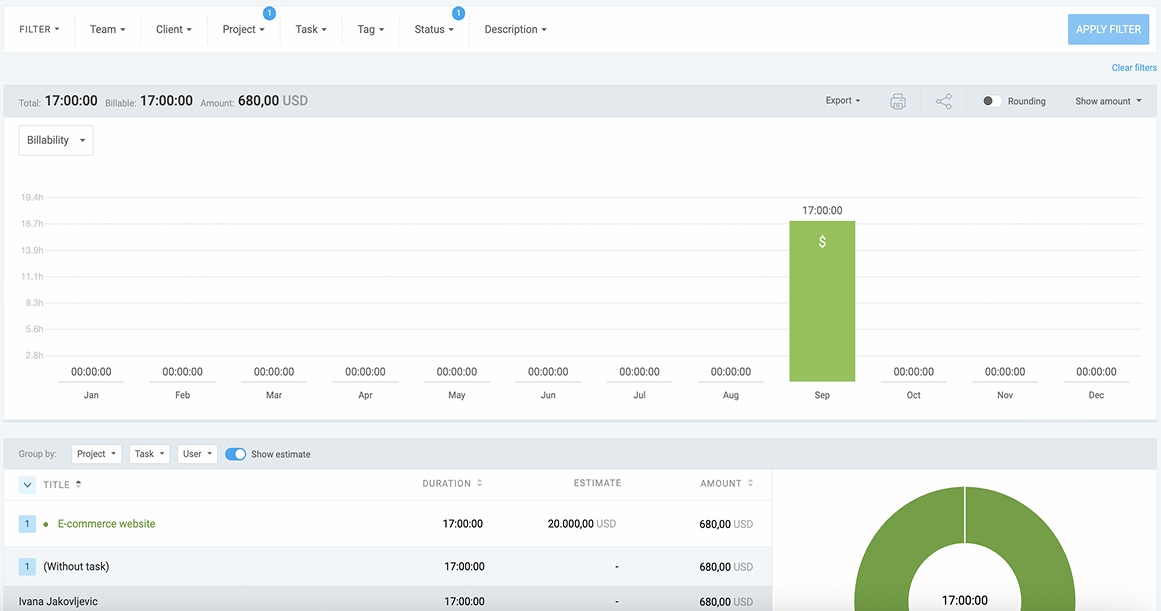The width and height of the screenshot is (1161, 611).
Task: Click the share report icon
Action: coord(943,101)
